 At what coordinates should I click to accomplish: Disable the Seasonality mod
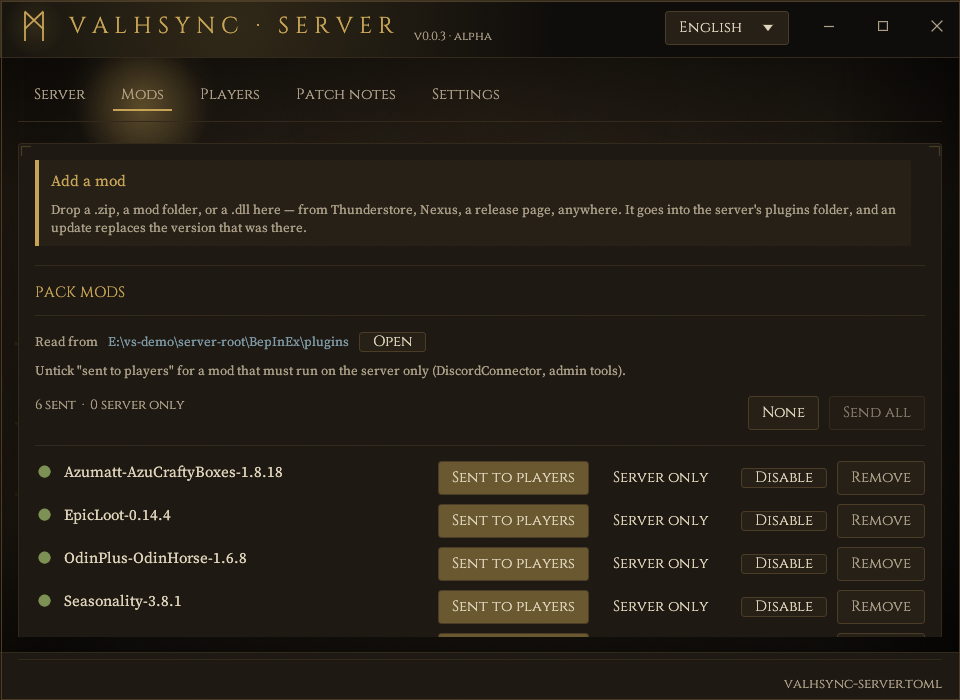(x=784, y=606)
